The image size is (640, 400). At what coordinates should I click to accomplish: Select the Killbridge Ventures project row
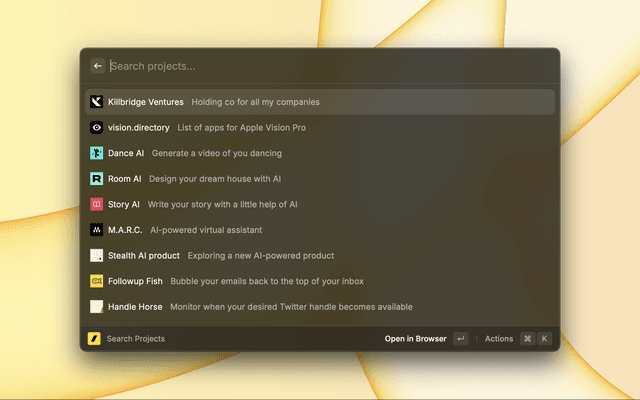(320, 102)
